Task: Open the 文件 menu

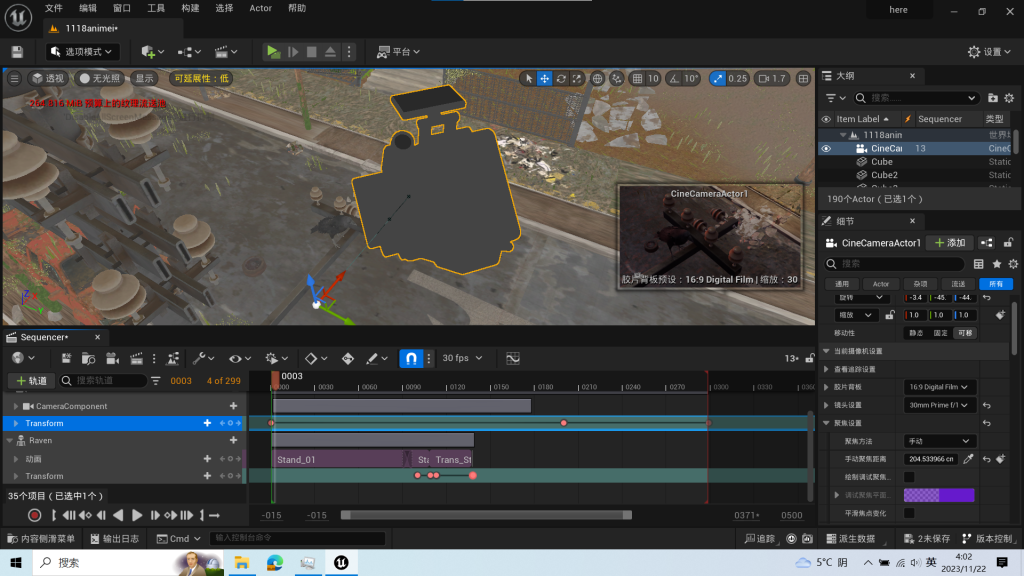Action: 54,8
